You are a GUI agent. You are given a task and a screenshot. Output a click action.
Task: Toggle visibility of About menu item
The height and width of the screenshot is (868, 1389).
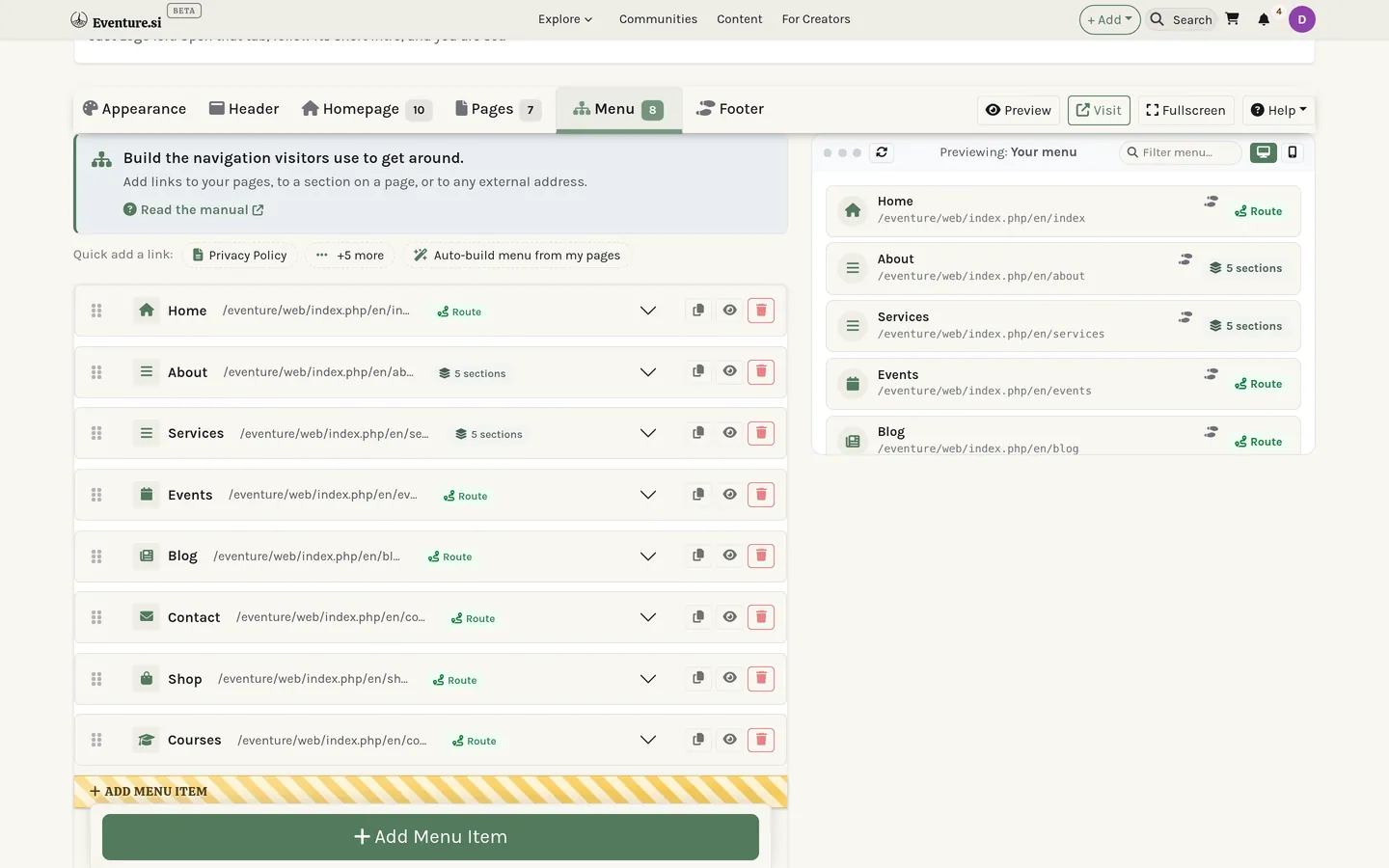tap(730, 371)
